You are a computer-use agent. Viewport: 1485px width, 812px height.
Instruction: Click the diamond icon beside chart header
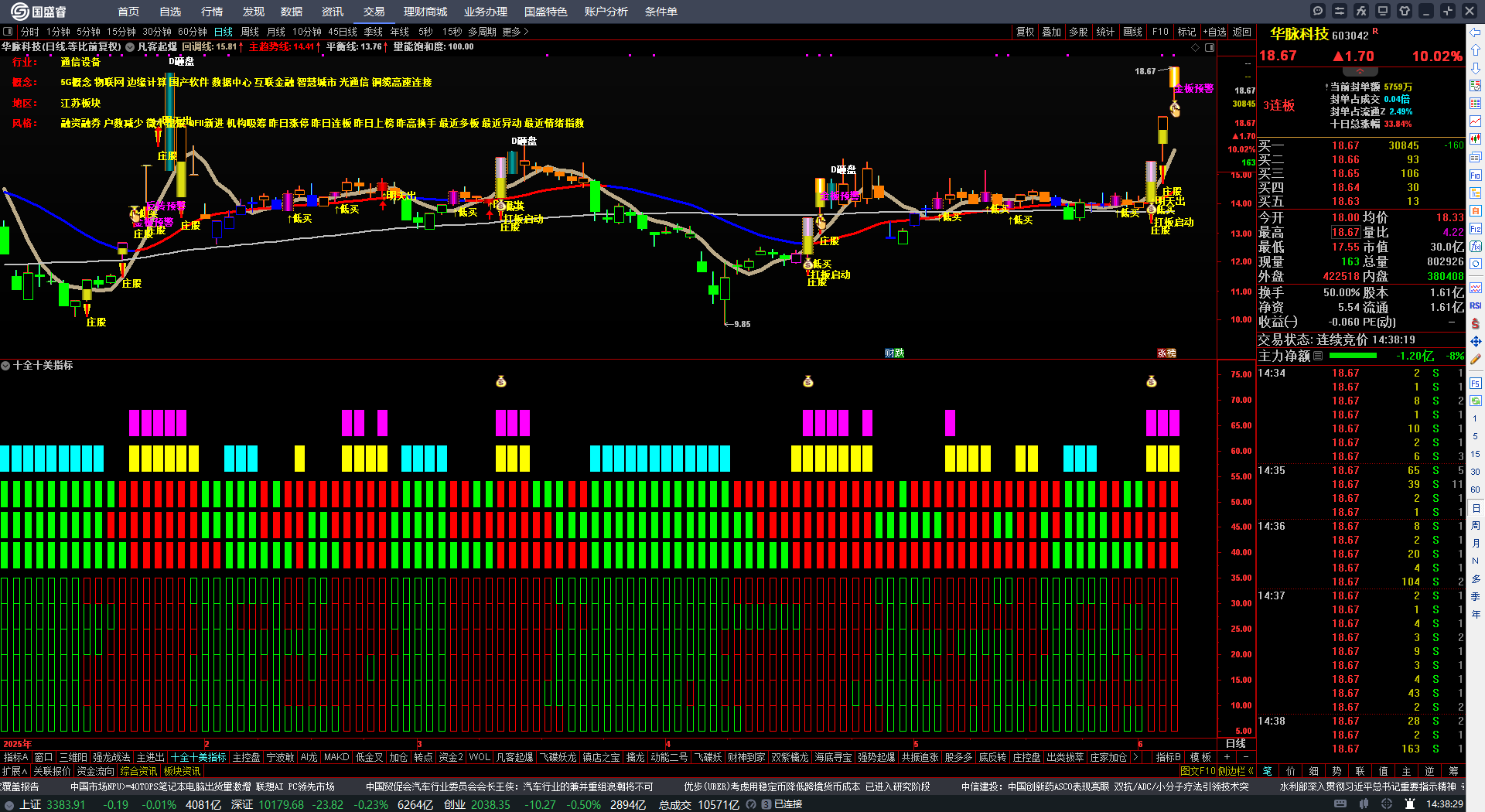click(x=1196, y=47)
